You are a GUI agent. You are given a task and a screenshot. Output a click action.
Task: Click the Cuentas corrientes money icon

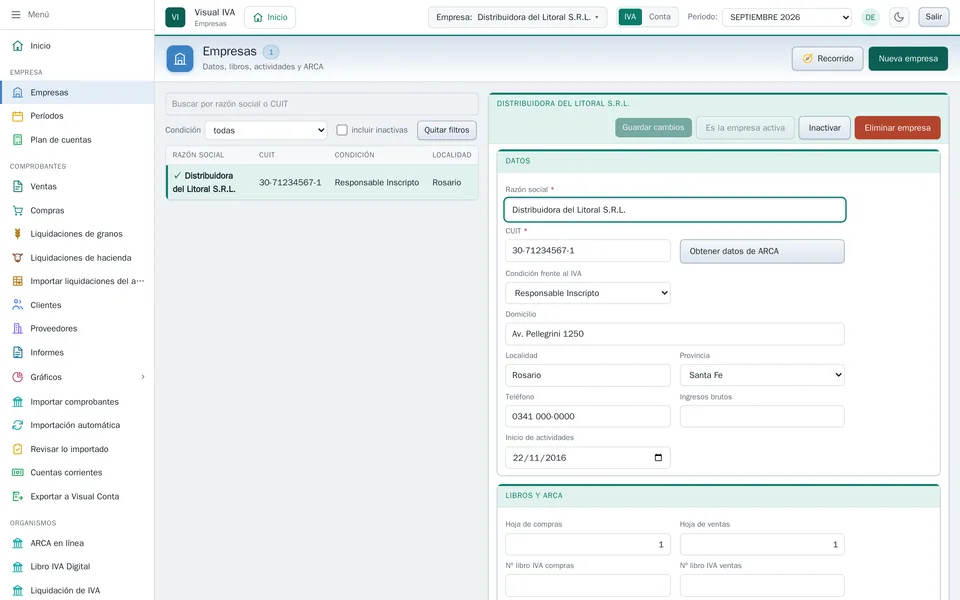click(x=18, y=473)
